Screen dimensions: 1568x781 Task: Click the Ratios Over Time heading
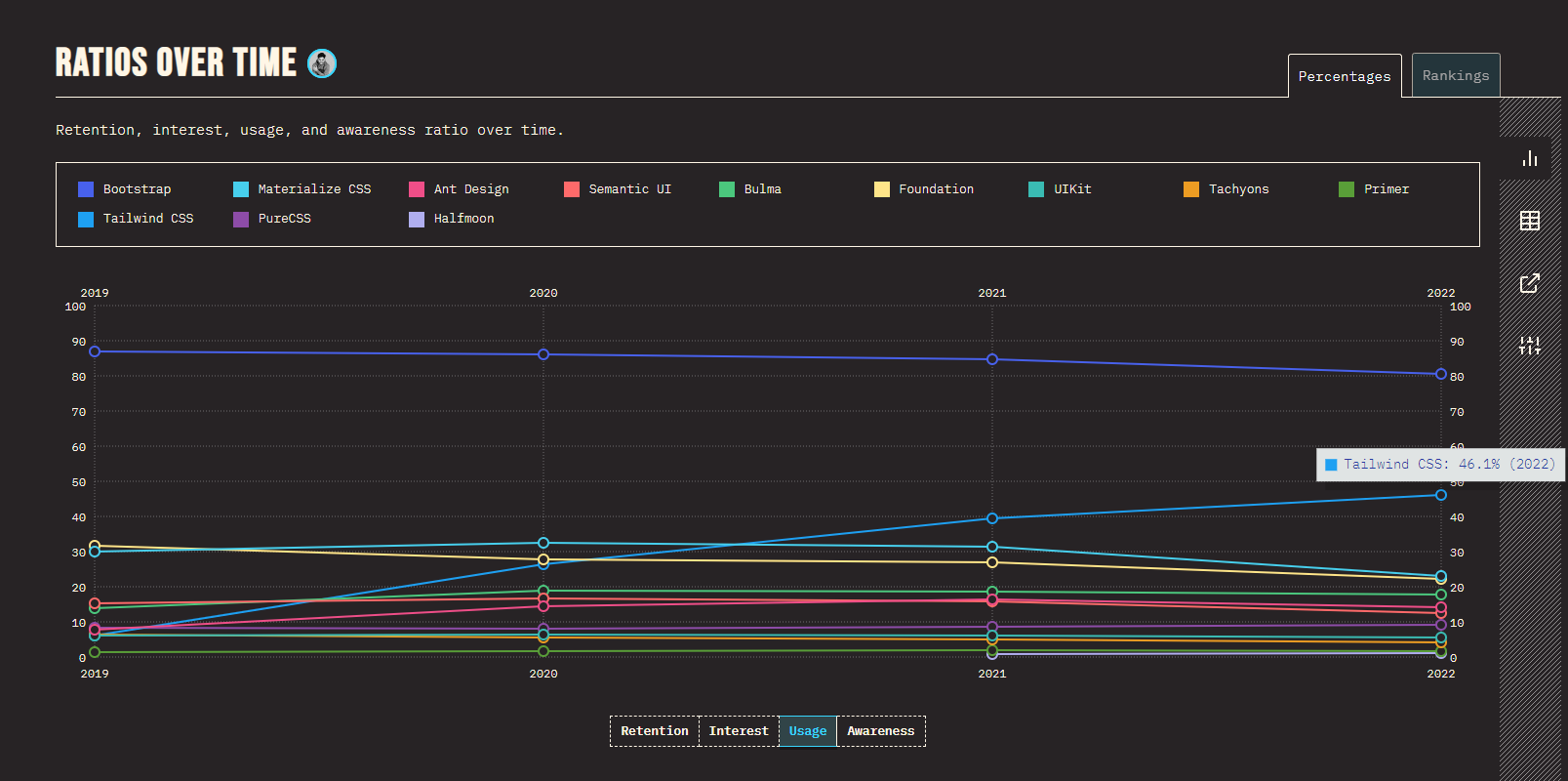176,62
